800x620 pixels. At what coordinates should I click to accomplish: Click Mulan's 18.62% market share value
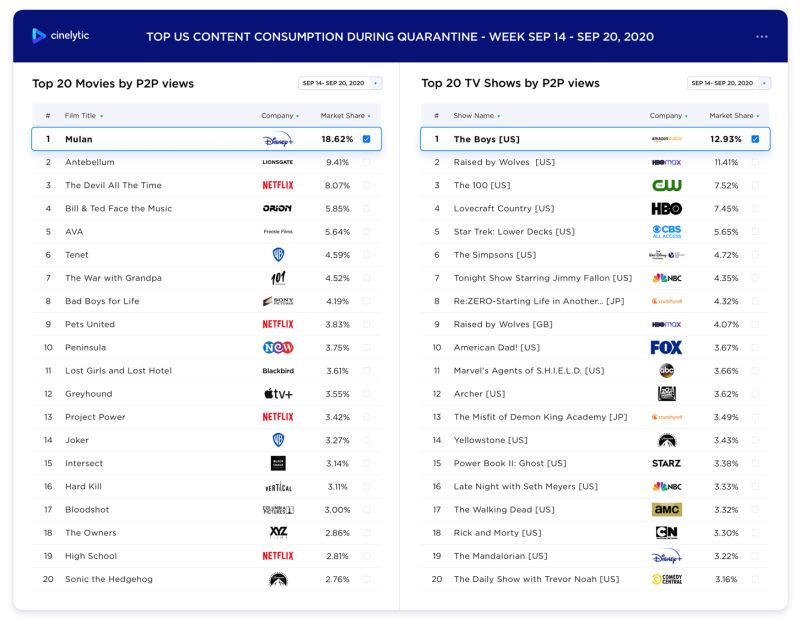click(337, 139)
